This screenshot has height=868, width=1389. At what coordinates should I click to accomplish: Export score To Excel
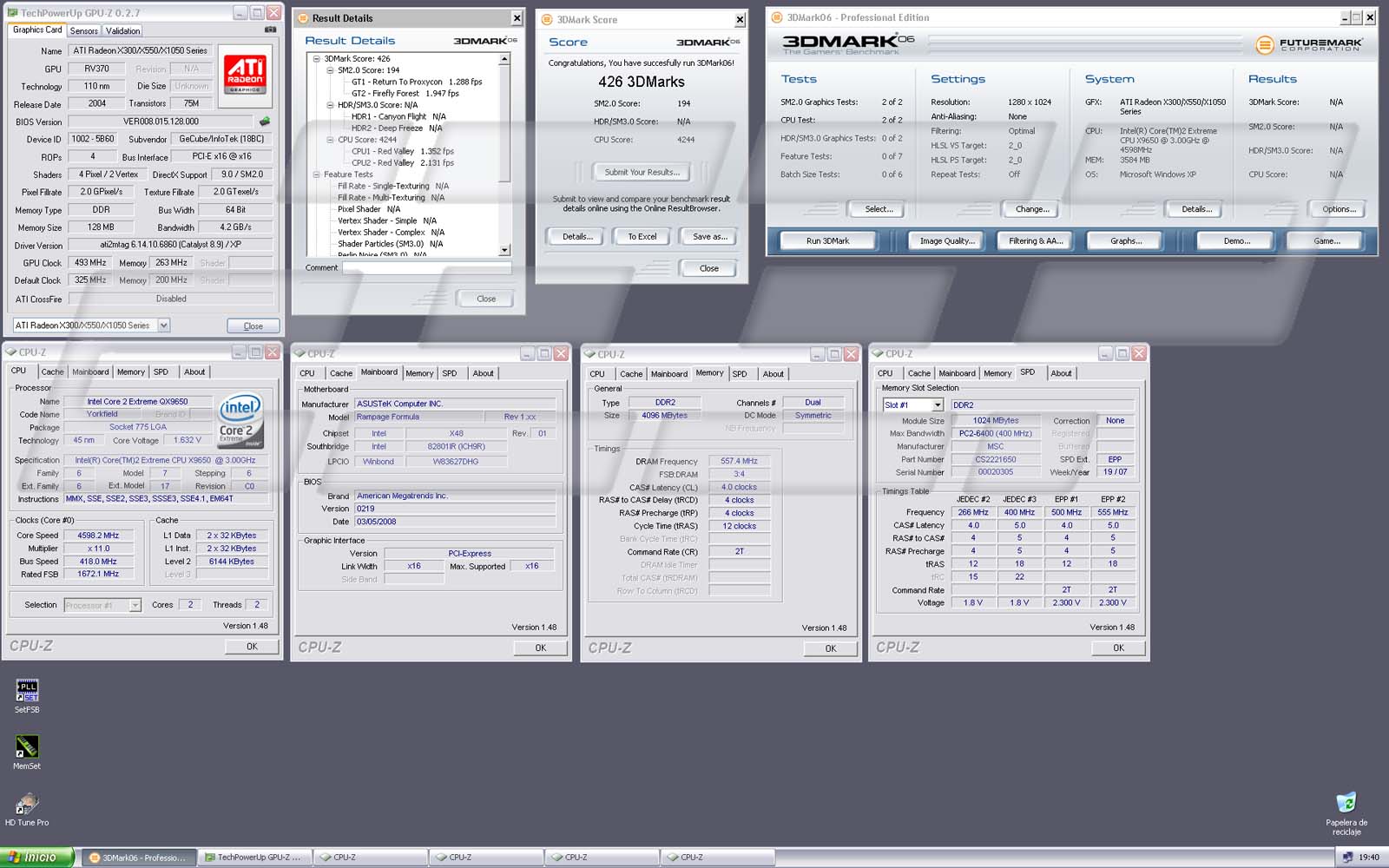642,236
